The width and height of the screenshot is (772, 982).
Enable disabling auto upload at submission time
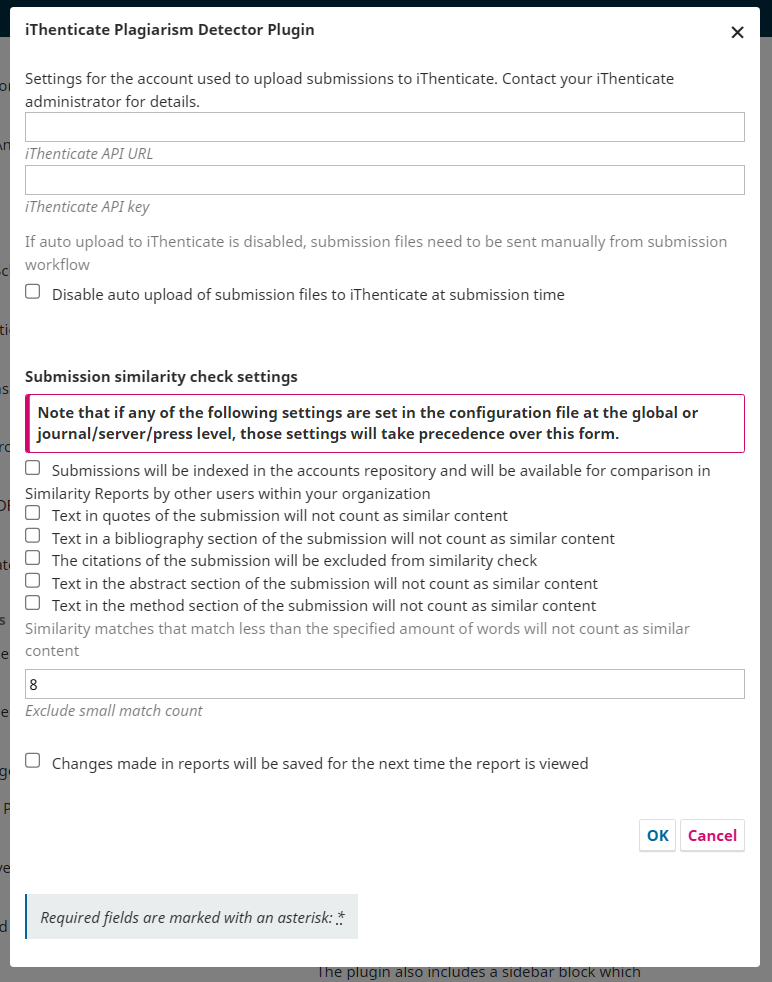tap(33, 292)
